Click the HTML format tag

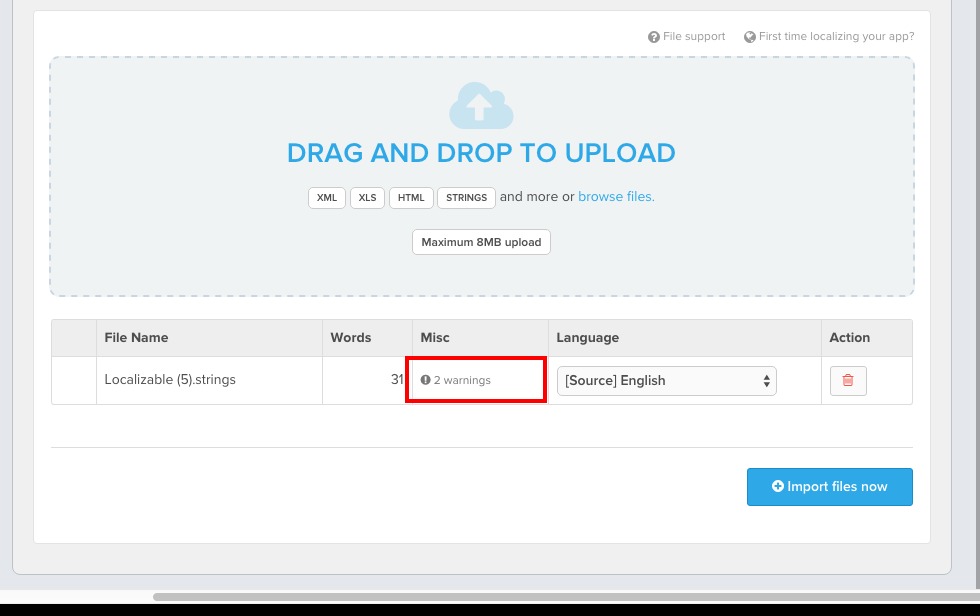(x=411, y=197)
